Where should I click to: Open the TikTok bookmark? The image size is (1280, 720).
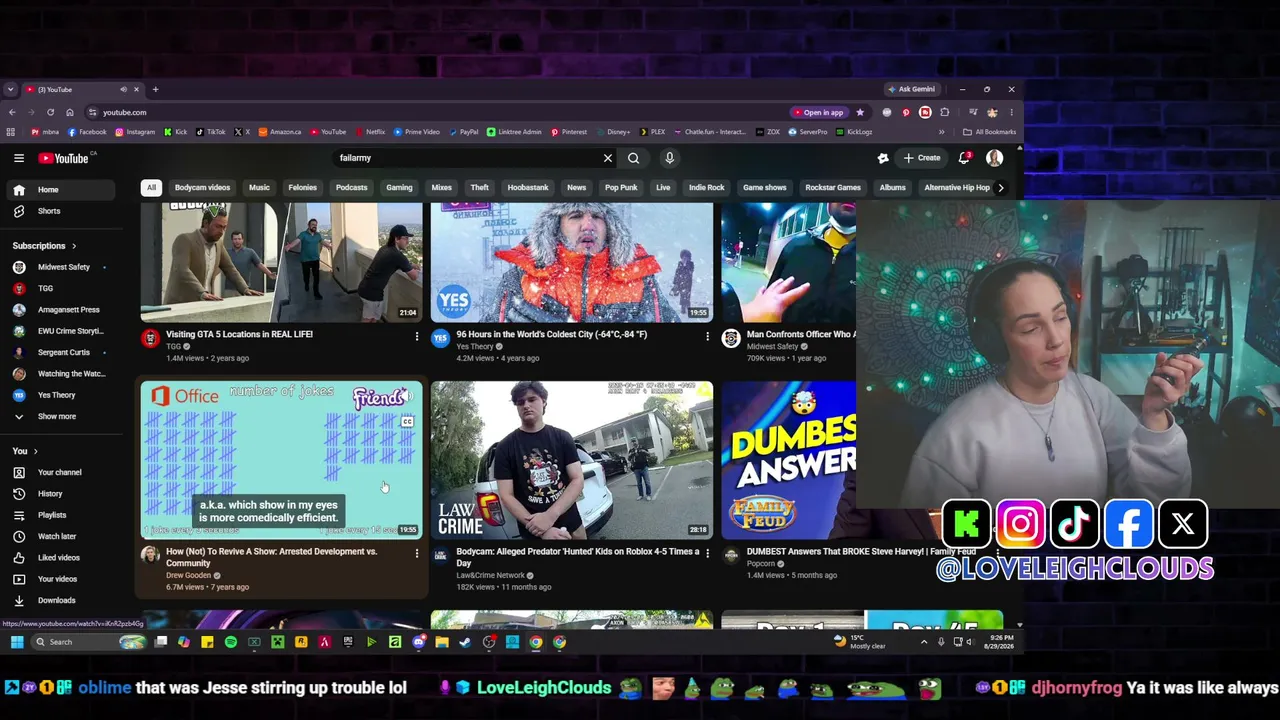click(210, 132)
